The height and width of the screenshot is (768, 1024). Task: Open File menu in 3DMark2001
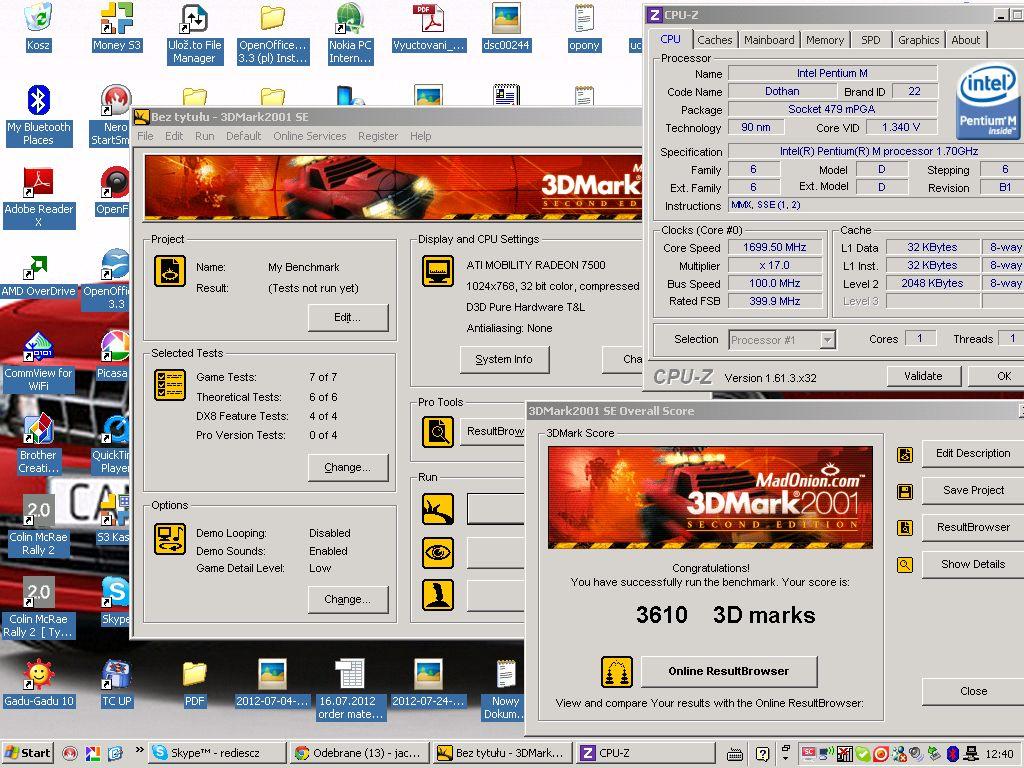145,136
